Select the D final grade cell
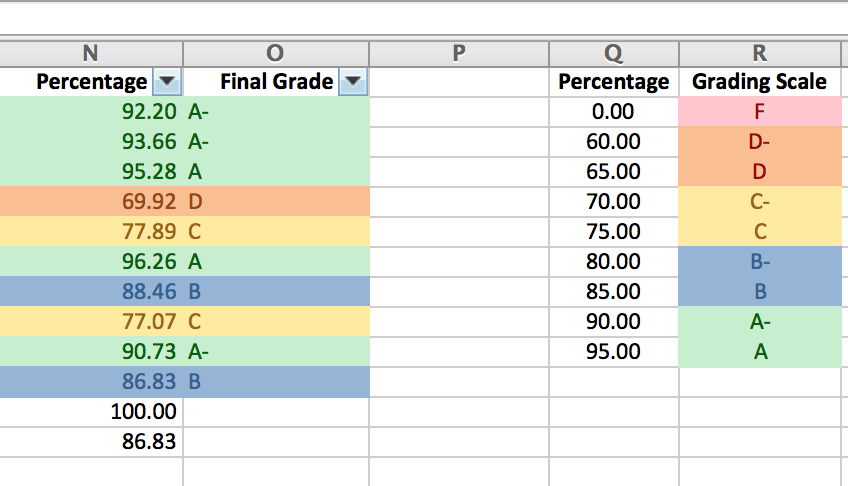 [276, 202]
